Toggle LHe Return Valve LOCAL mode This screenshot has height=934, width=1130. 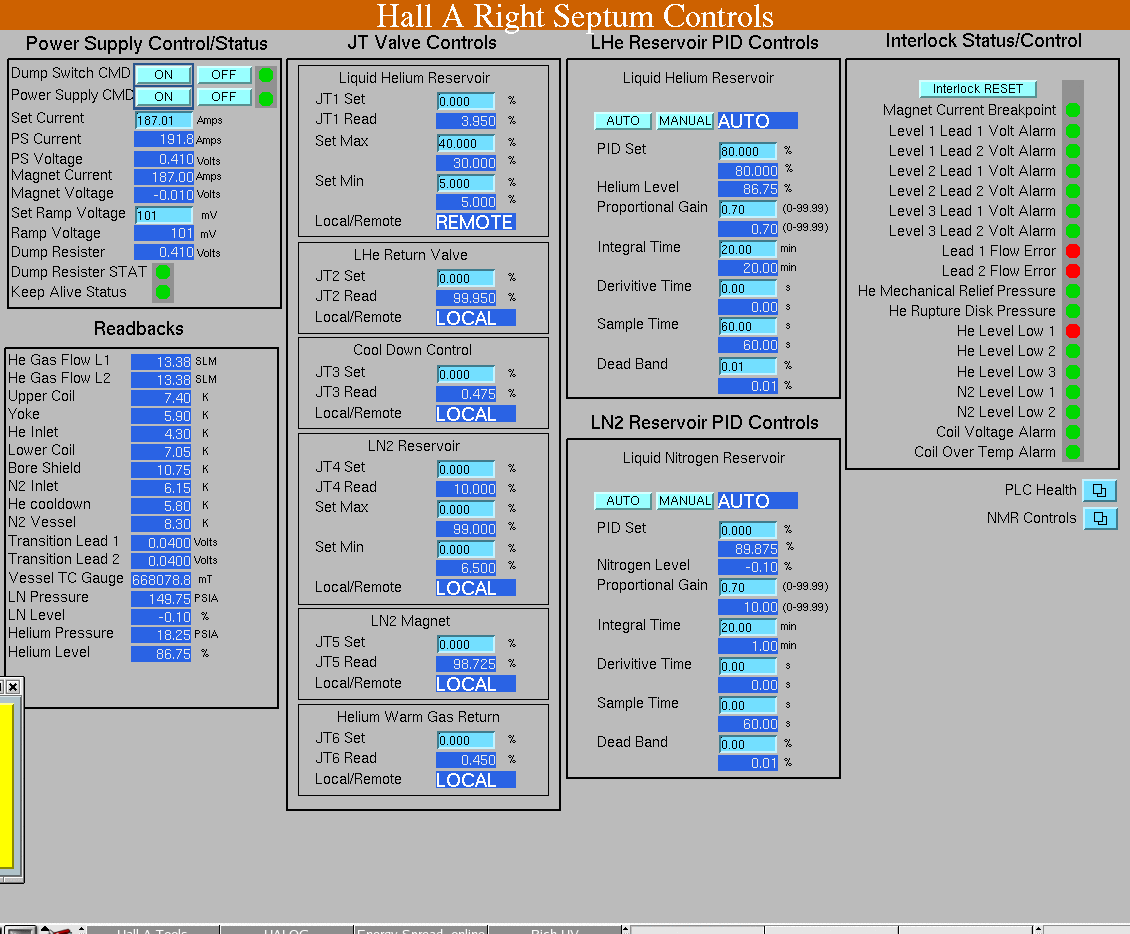pyautogui.click(x=476, y=318)
